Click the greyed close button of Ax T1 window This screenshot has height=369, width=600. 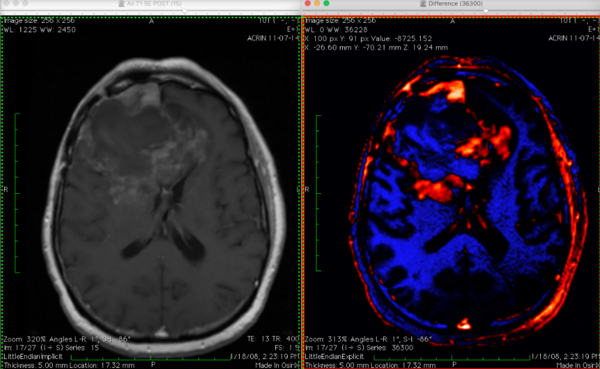click(x=7, y=3)
